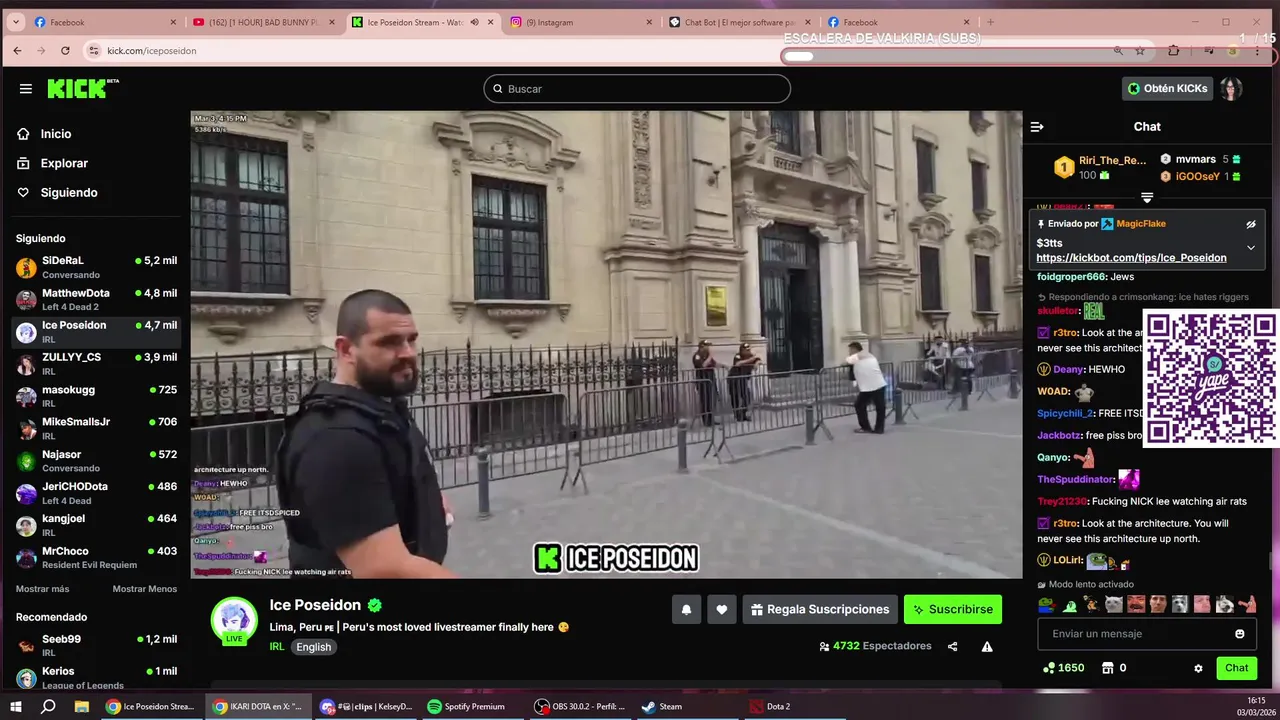Open the user profile avatar menu
The width and height of the screenshot is (1280, 720).
click(1231, 89)
